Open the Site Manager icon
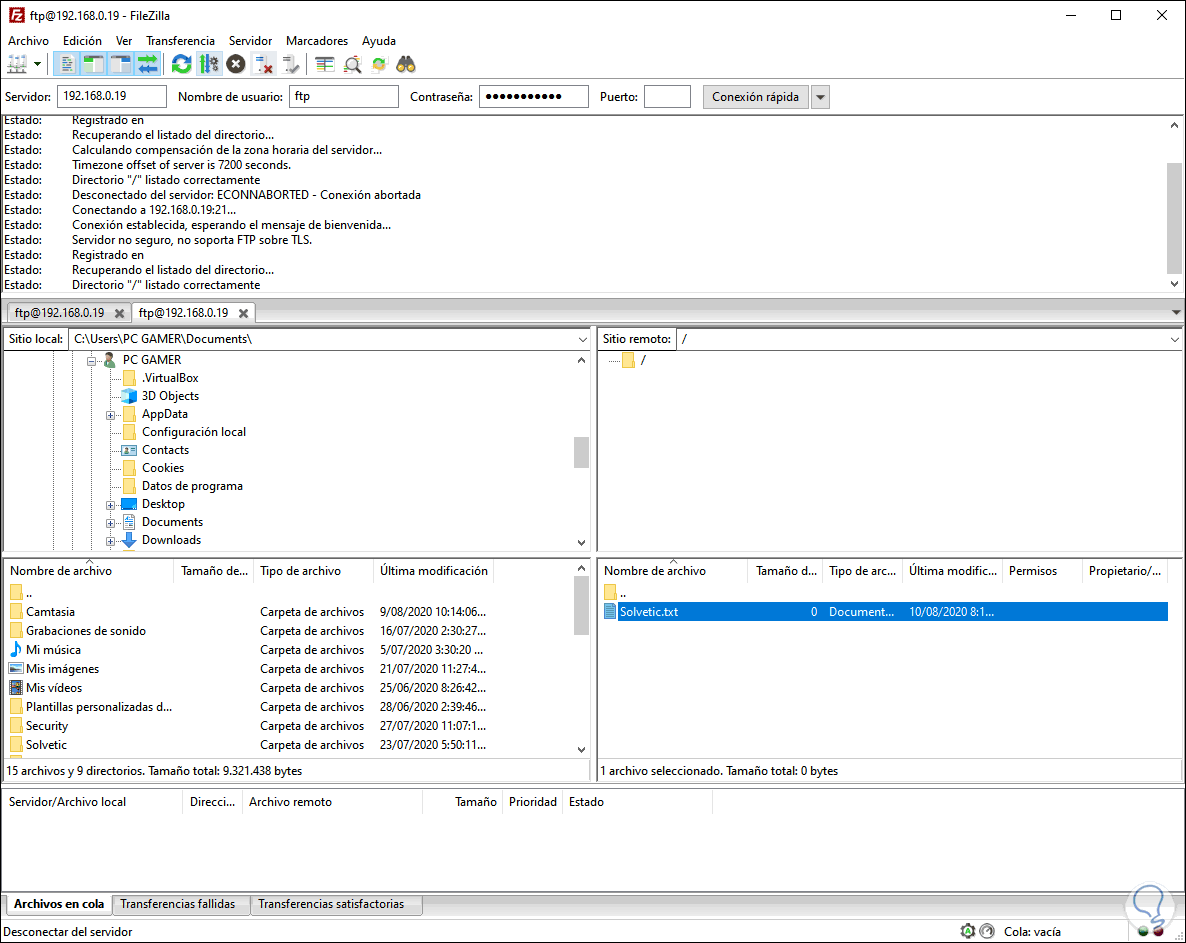Image resolution: width=1186 pixels, height=943 pixels. (x=17, y=64)
